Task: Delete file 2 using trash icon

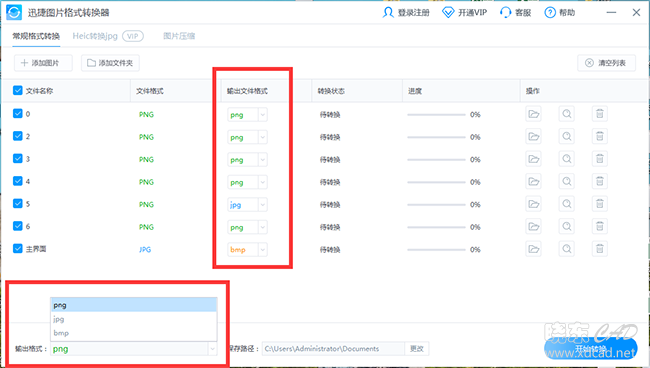Action: click(x=599, y=136)
